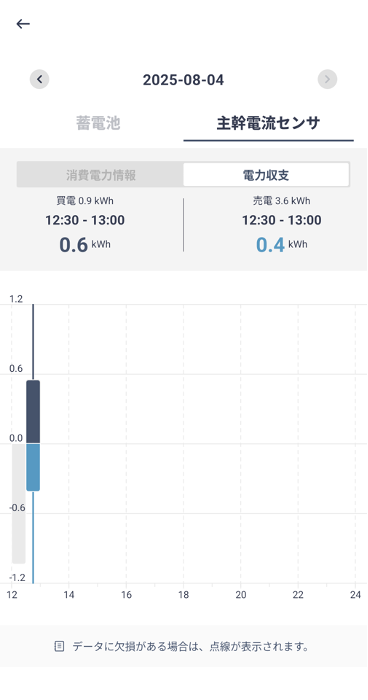
Task: Go to previous date with left chevron
Action: pyautogui.click(x=39, y=79)
